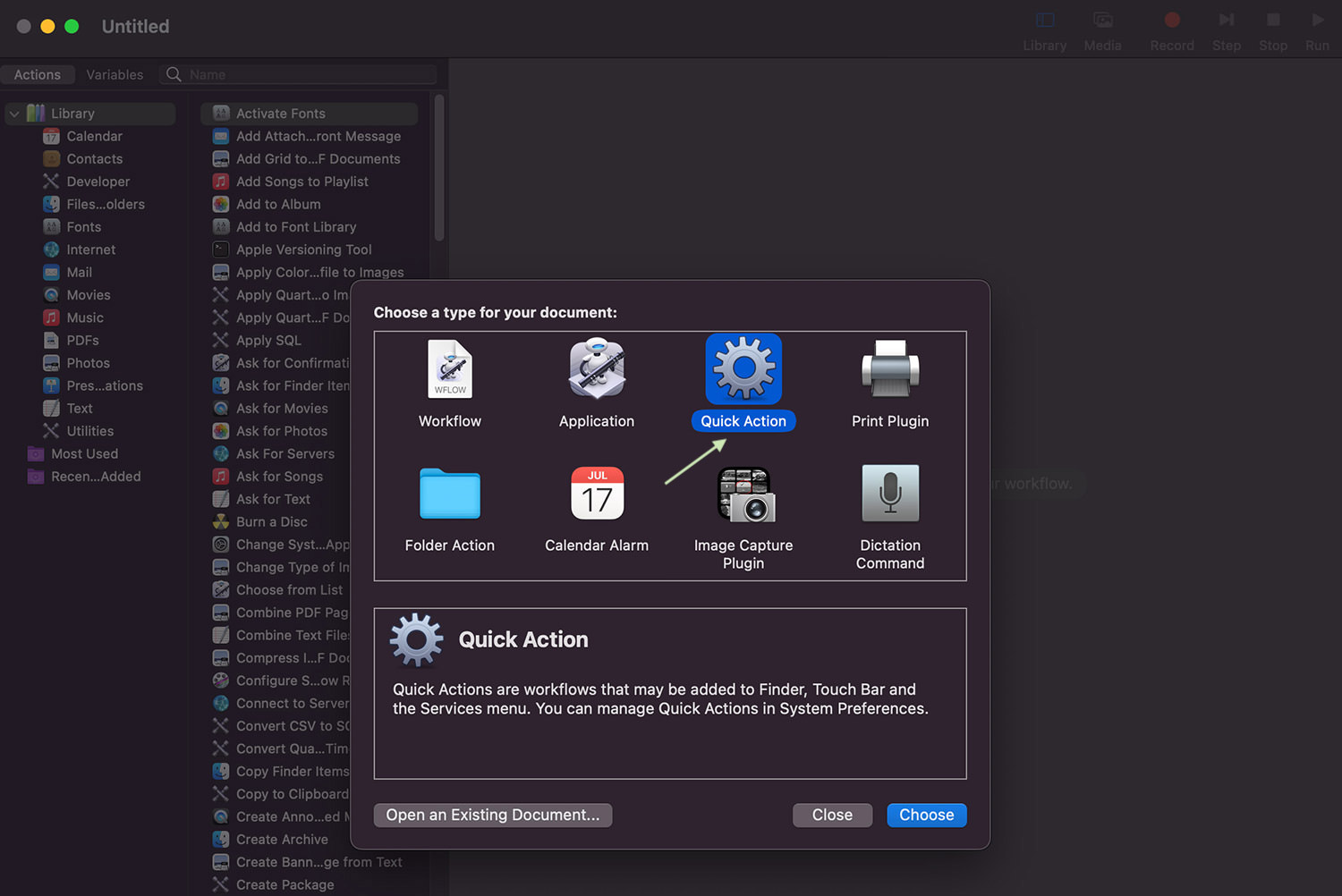Click the search magnifier icon

click(174, 74)
